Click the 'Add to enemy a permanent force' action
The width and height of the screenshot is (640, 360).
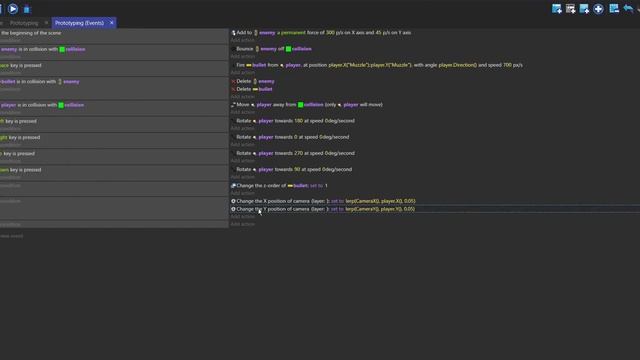(321, 33)
